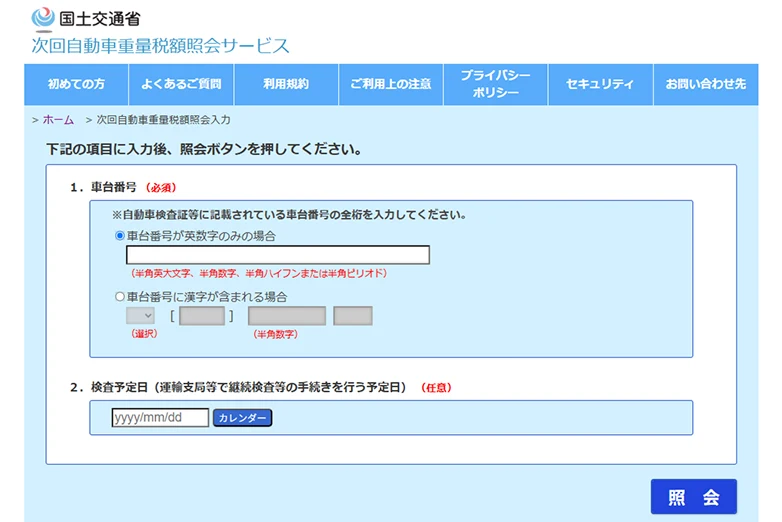Open the セキュリティ menu item
The height and width of the screenshot is (522, 782).
point(600,84)
